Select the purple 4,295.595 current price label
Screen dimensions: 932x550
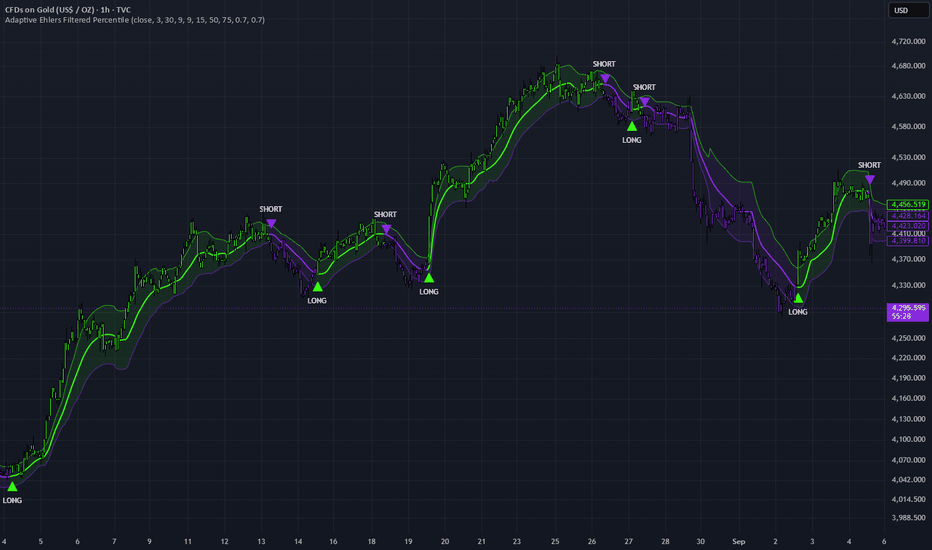(908, 312)
